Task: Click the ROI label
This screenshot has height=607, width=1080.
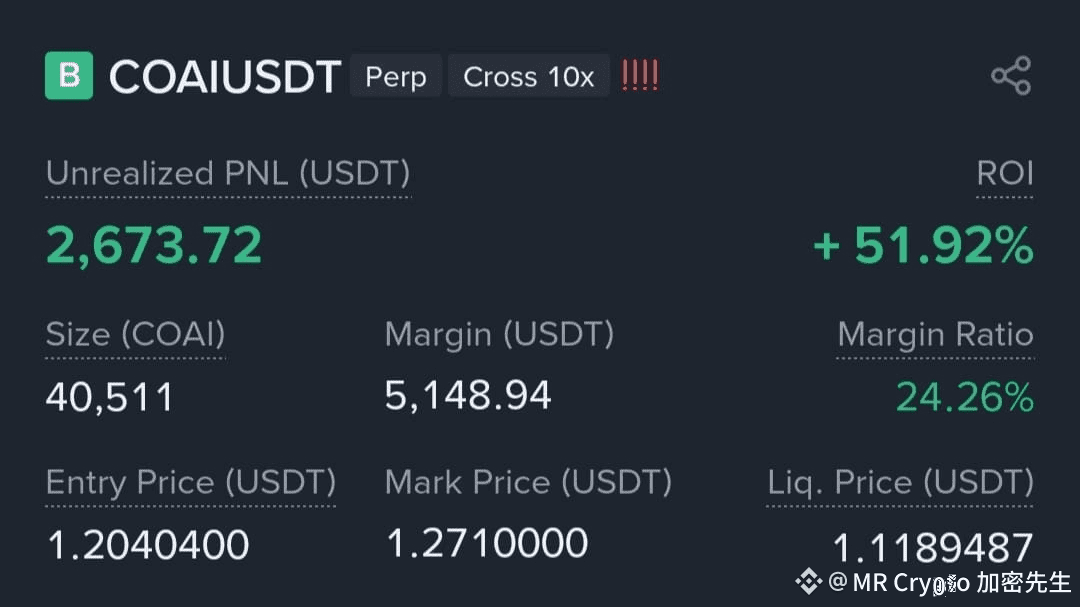Action: click(x=1005, y=173)
